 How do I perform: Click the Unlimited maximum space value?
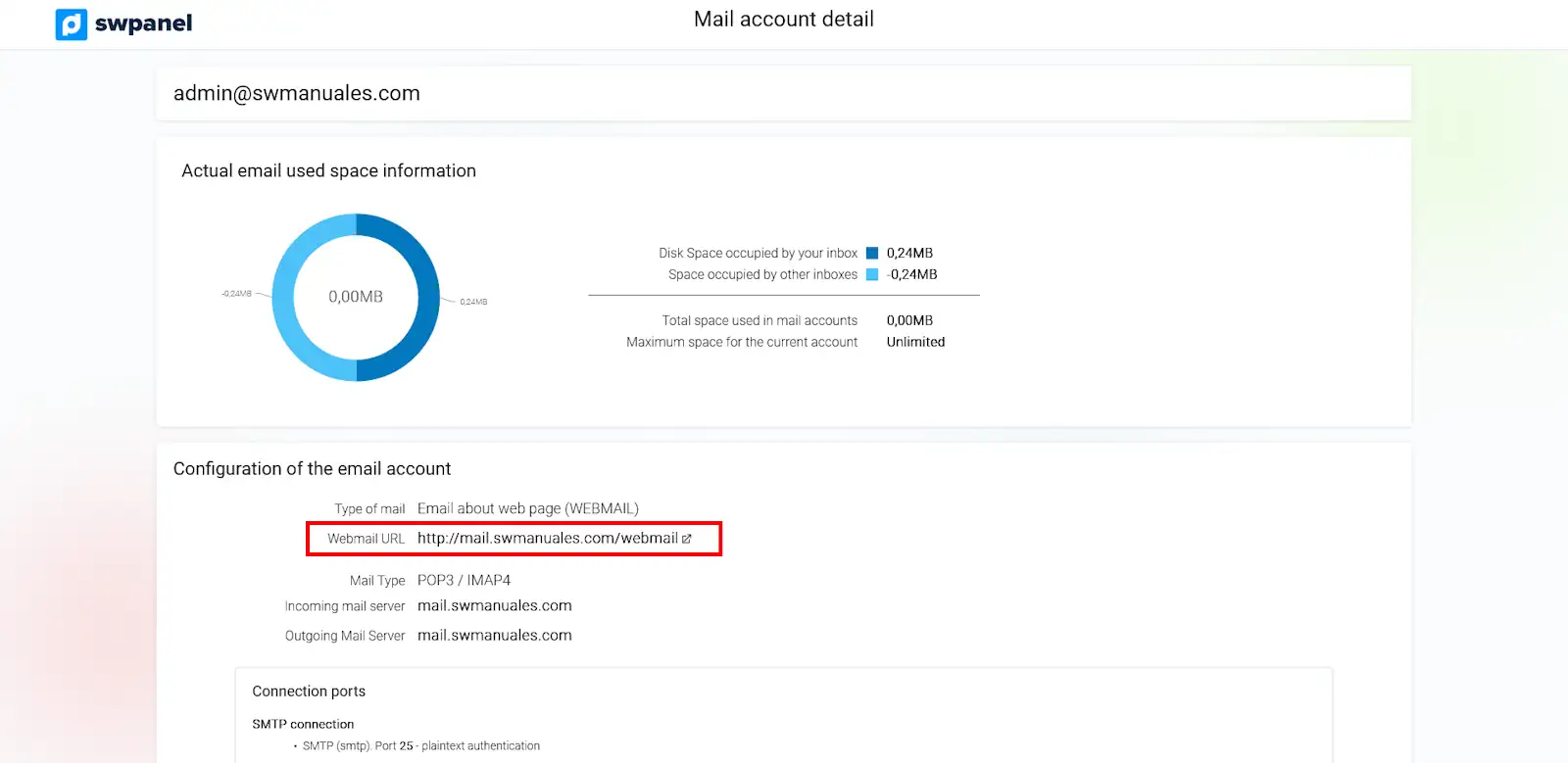coord(915,342)
